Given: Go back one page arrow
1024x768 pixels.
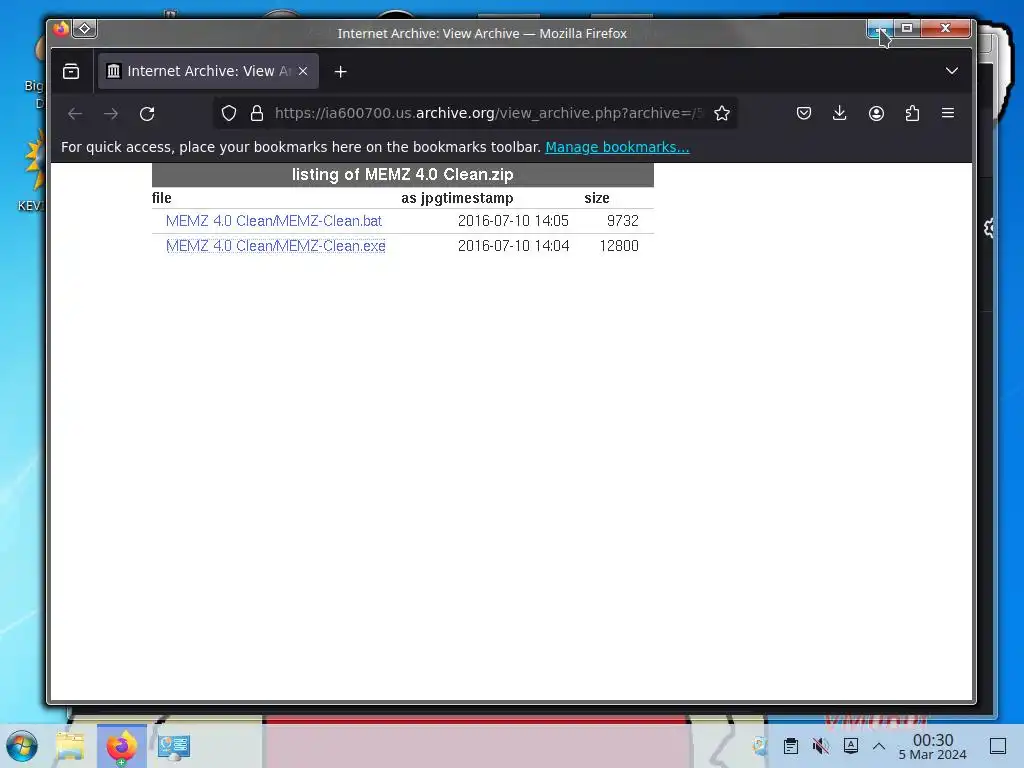Looking at the screenshot, I should [x=75, y=114].
